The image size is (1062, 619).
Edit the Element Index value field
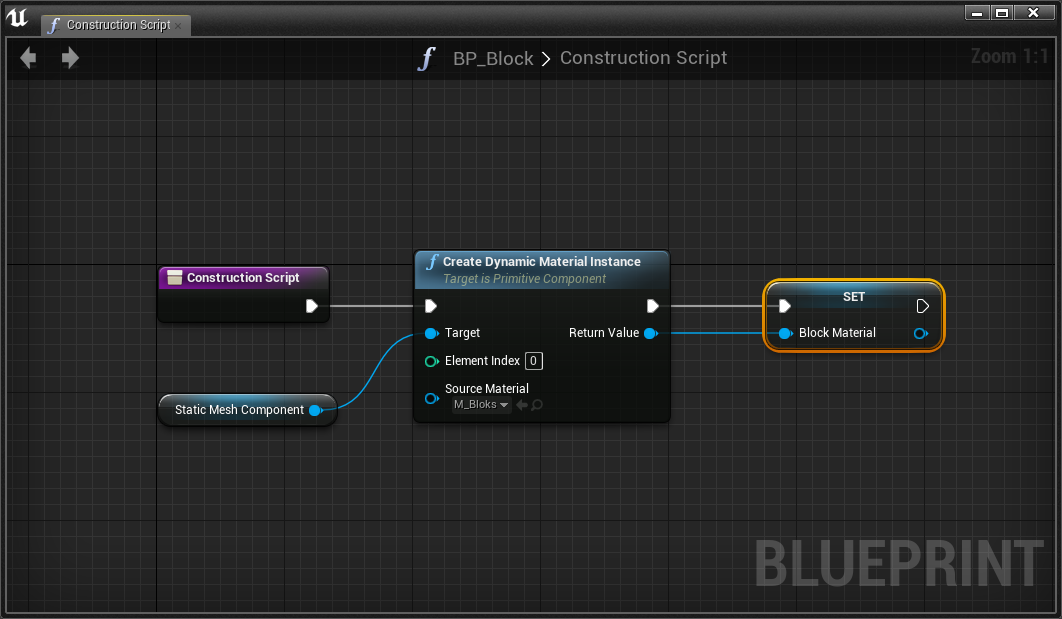pyautogui.click(x=534, y=361)
